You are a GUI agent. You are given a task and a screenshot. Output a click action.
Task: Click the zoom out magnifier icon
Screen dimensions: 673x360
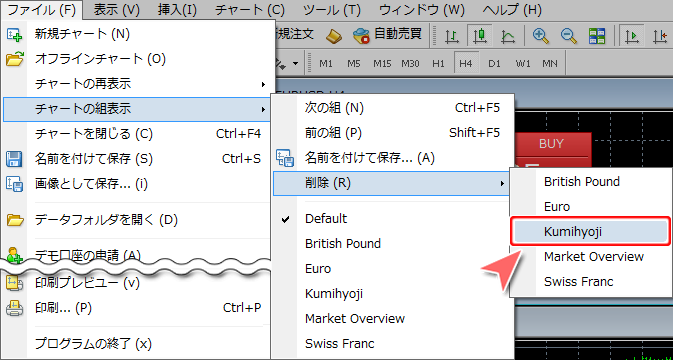(569, 36)
